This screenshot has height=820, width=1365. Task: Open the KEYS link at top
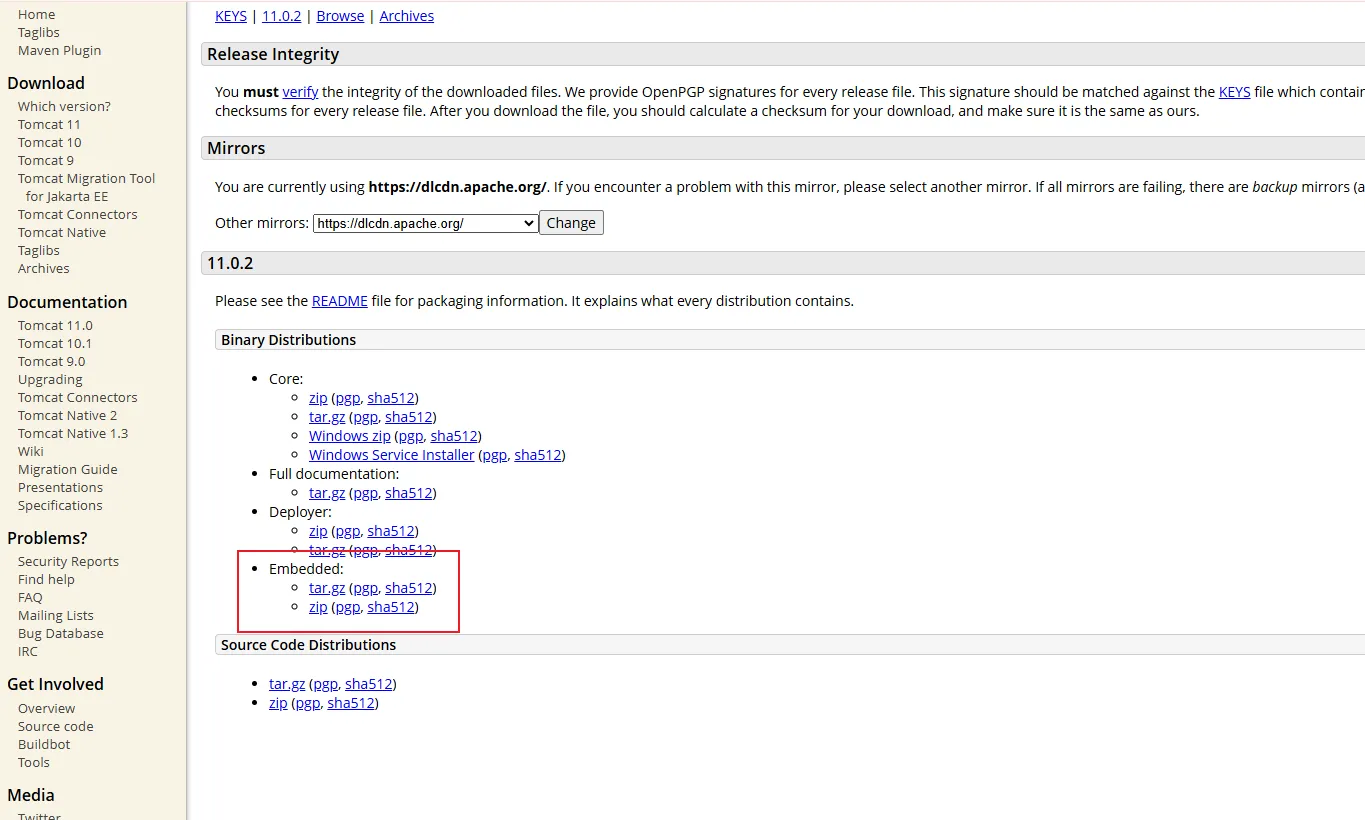(231, 16)
